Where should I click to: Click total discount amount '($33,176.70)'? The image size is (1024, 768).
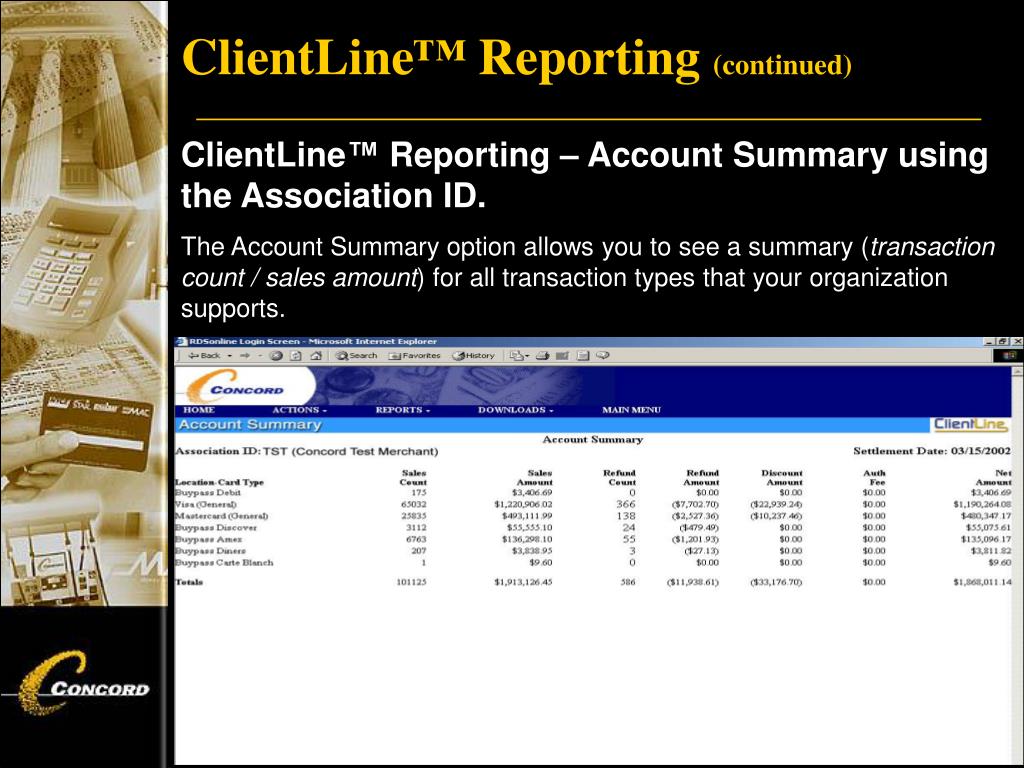[776, 582]
